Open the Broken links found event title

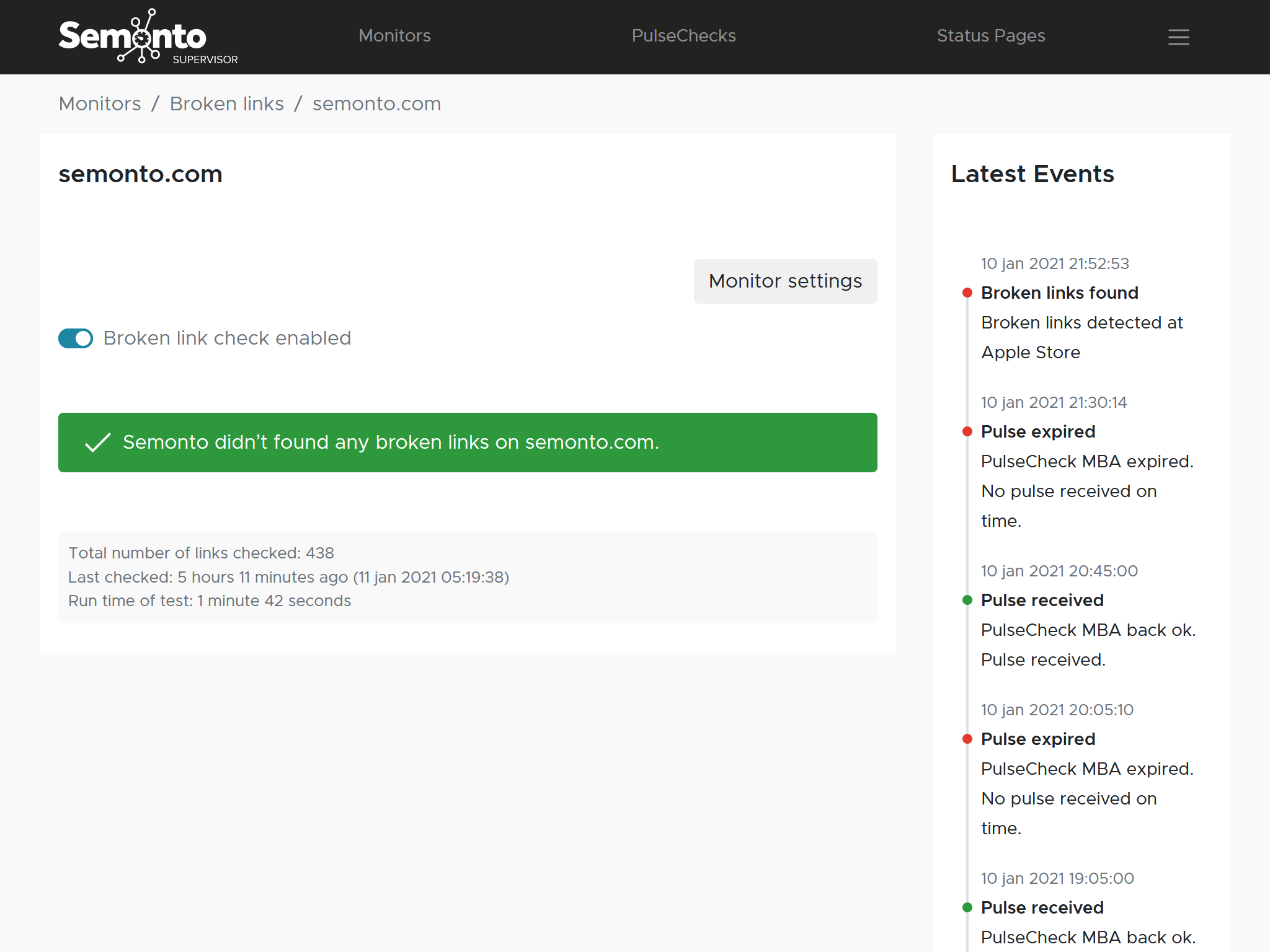click(x=1059, y=293)
